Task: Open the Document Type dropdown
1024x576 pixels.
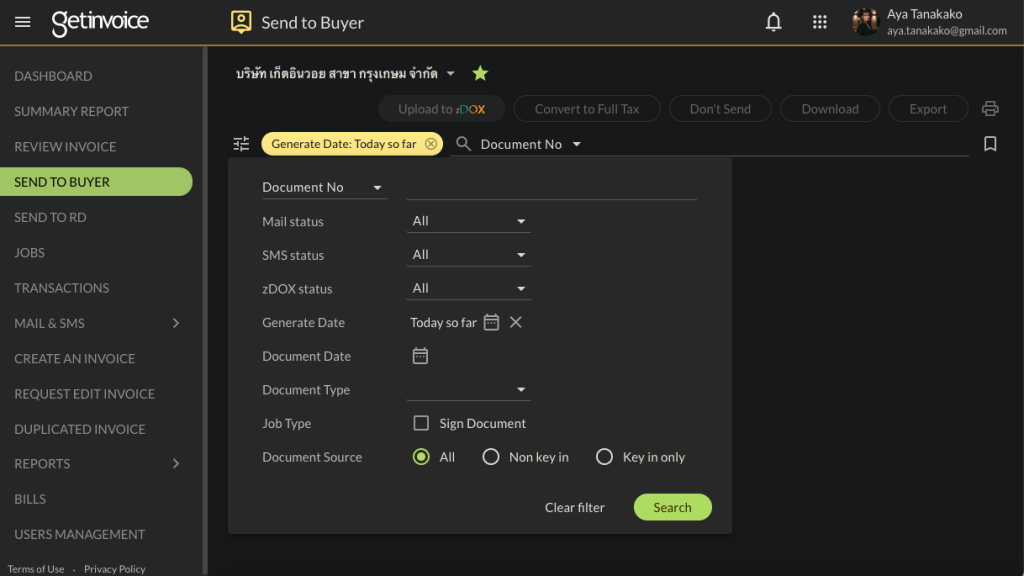Action: [468, 390]
